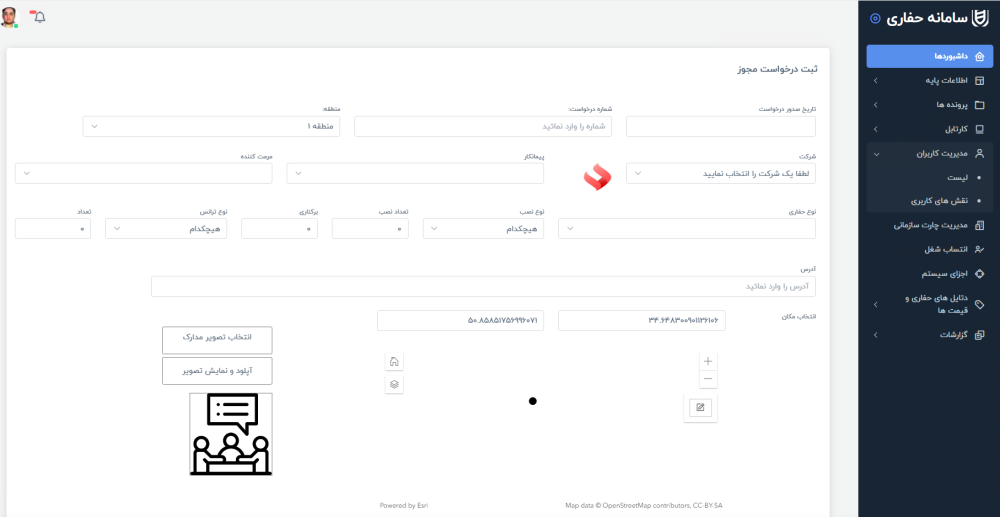Expand the پرونده ها sidebar menu
The image size is (1000, 517).
(x=929, y=105)
